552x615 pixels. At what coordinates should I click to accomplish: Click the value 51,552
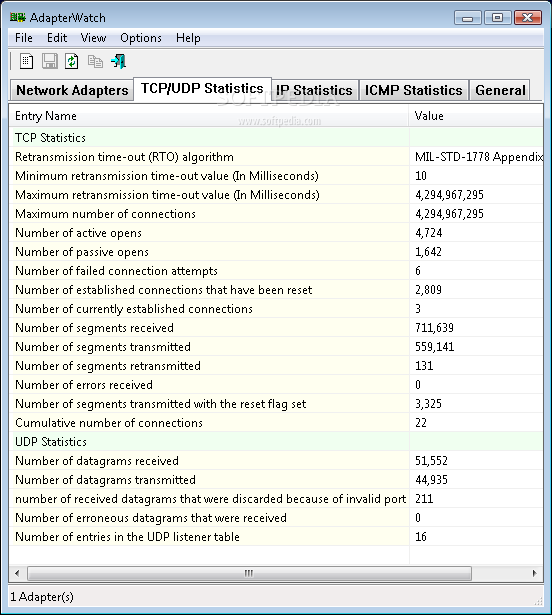tap(431, 461)
